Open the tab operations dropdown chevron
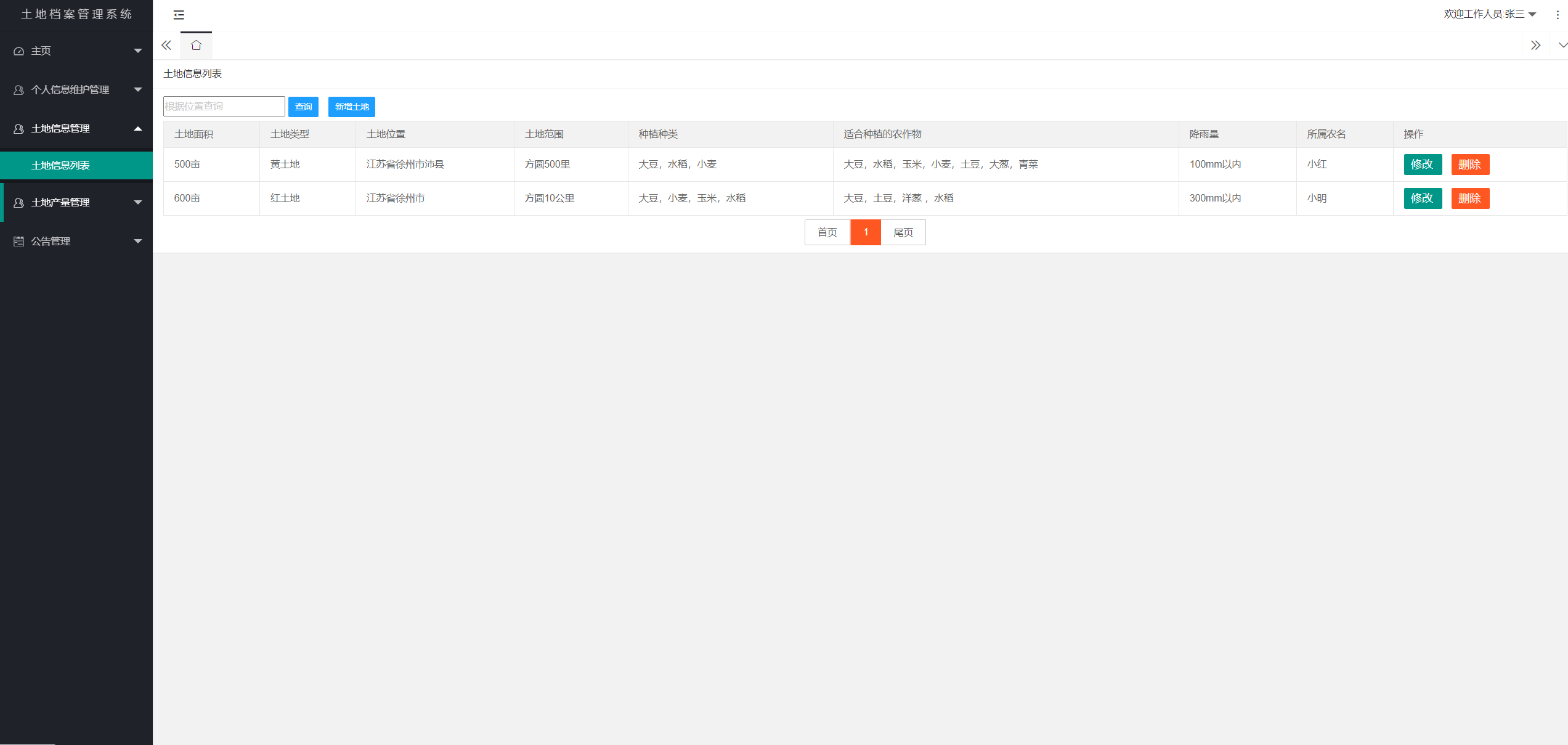Viewport: 1568px width, 745px height. pyautogui.click(x=1562, y=46)
